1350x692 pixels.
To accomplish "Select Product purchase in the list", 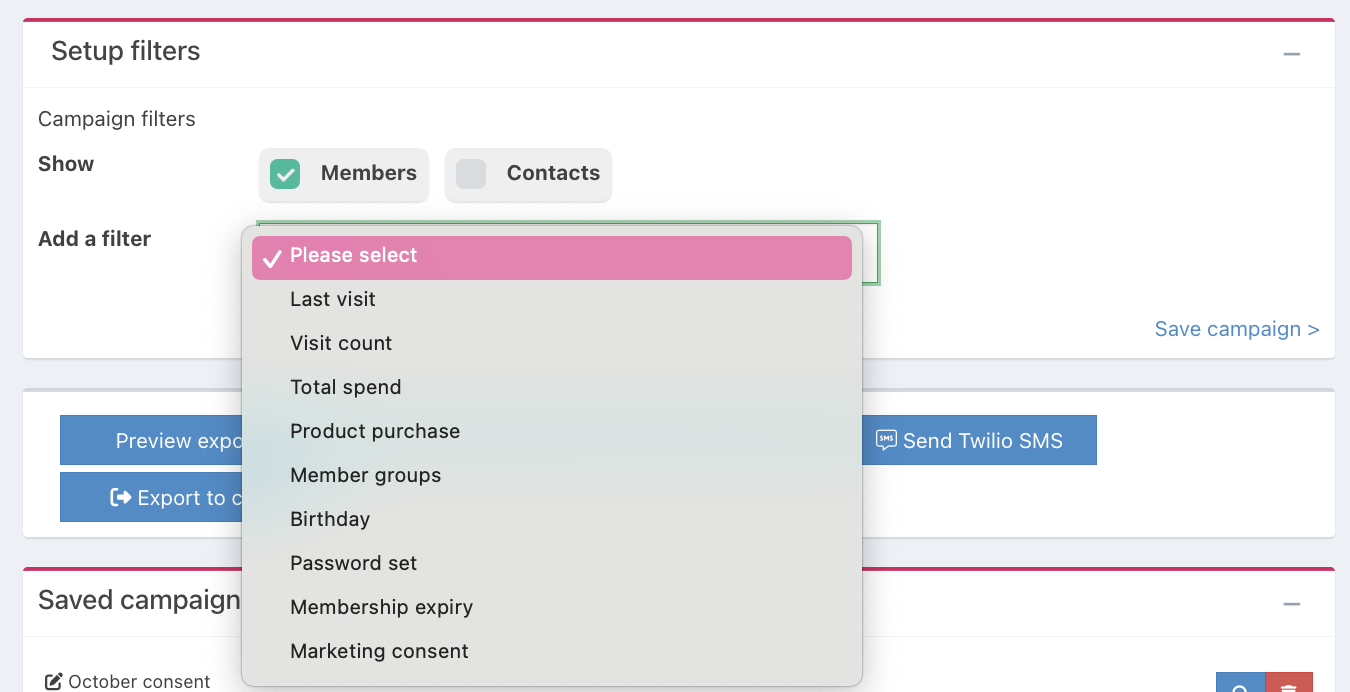I will click(375, 431).
